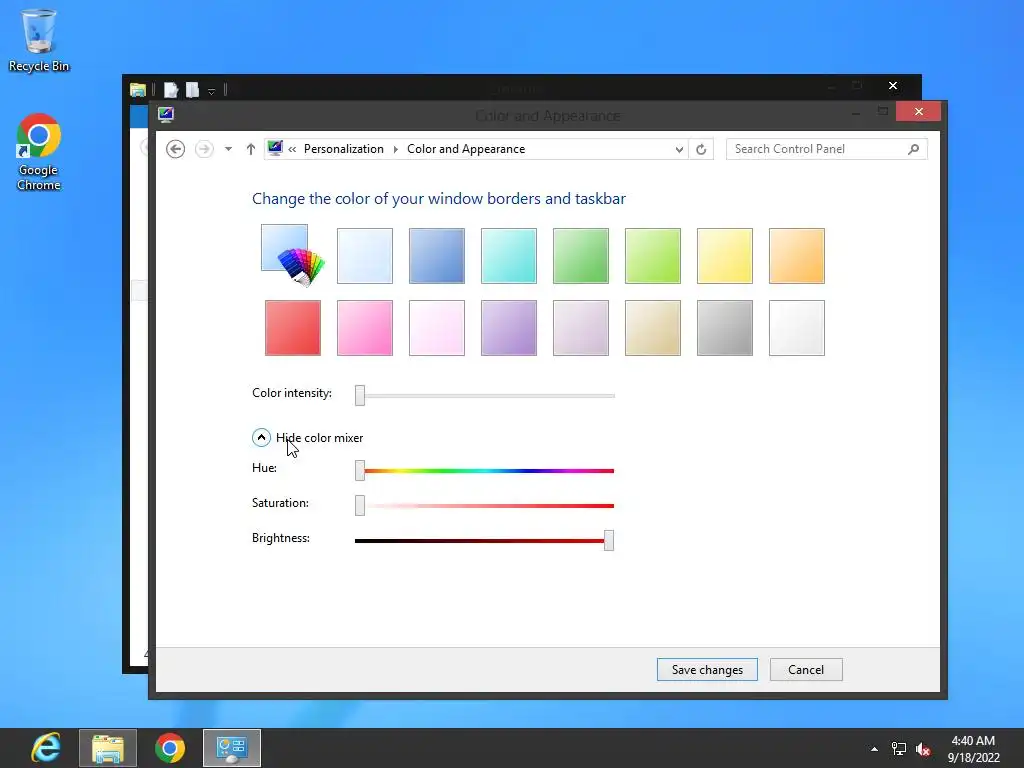Viewport: 1024px width, 768px height.
Task: Refresh the Color and Appearance page
Action: click(x=701, y=150)
